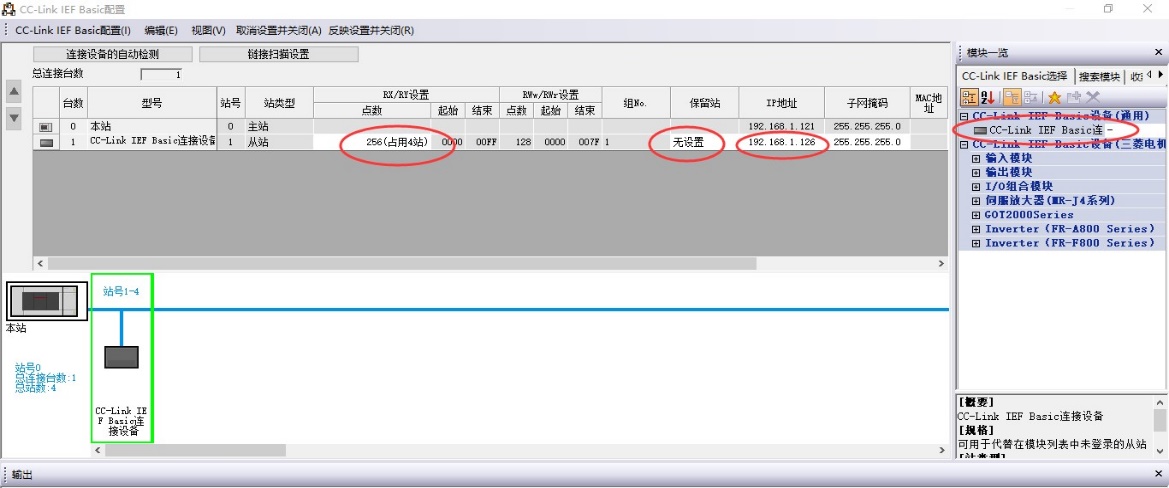This screenshot has height=488, width=1169.
Task: Click the delete X icon in module toolbar
Action: point(1093,97)
